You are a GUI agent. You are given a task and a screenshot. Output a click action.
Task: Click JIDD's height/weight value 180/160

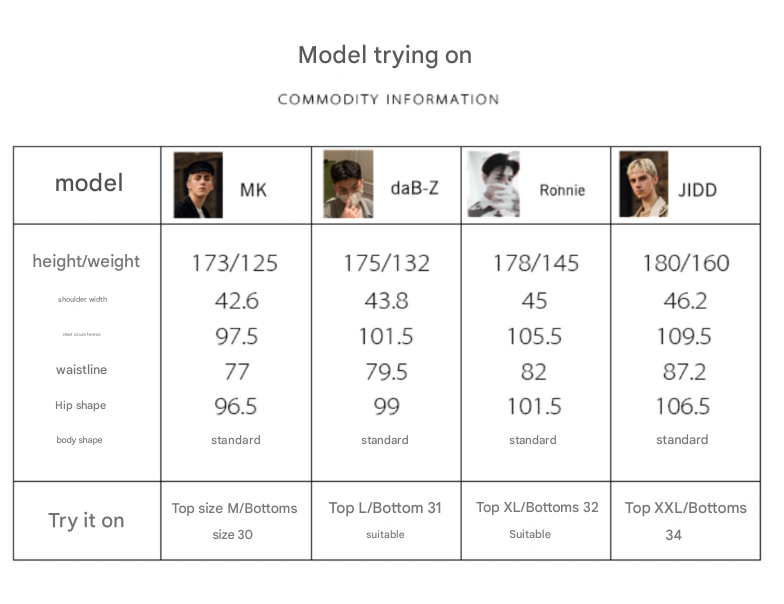pyautogui.click(x=686, y=264)
